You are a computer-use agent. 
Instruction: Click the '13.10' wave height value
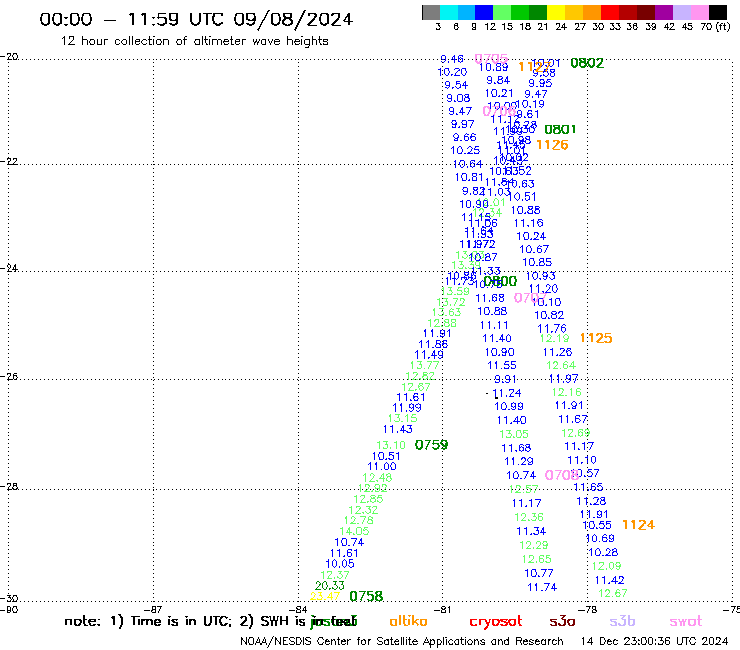391,445
